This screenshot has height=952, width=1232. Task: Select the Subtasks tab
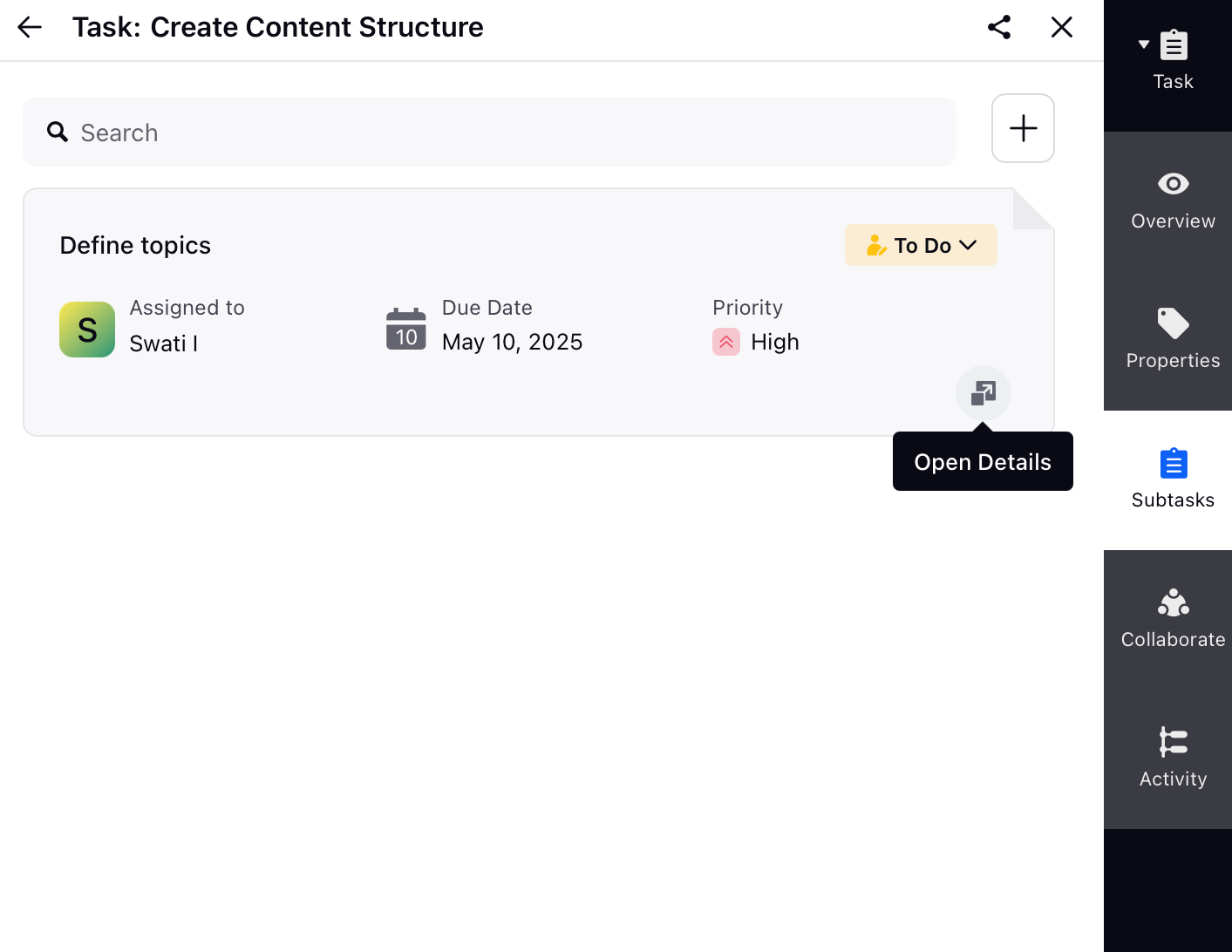click(1173, 480)
